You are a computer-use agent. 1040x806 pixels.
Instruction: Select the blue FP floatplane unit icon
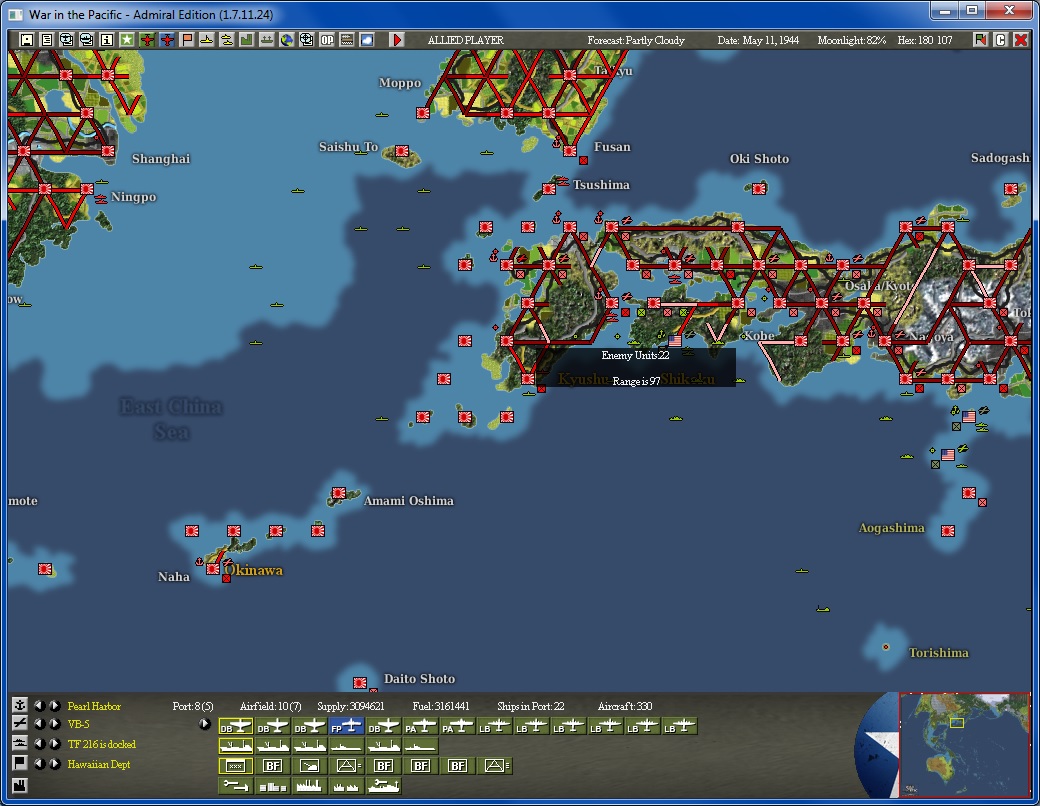coord(347,726)
